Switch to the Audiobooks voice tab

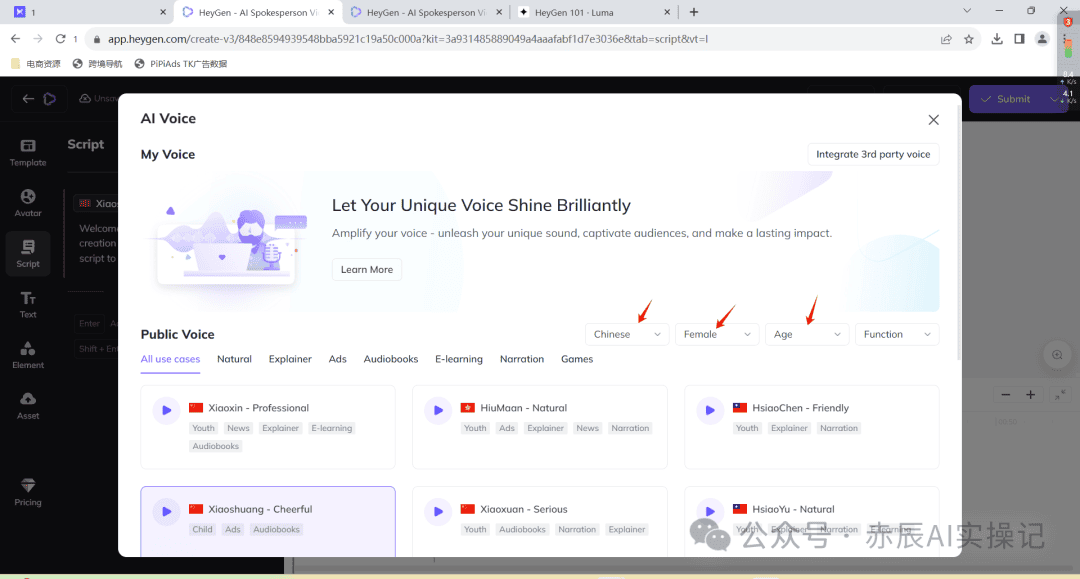point(391,359)
